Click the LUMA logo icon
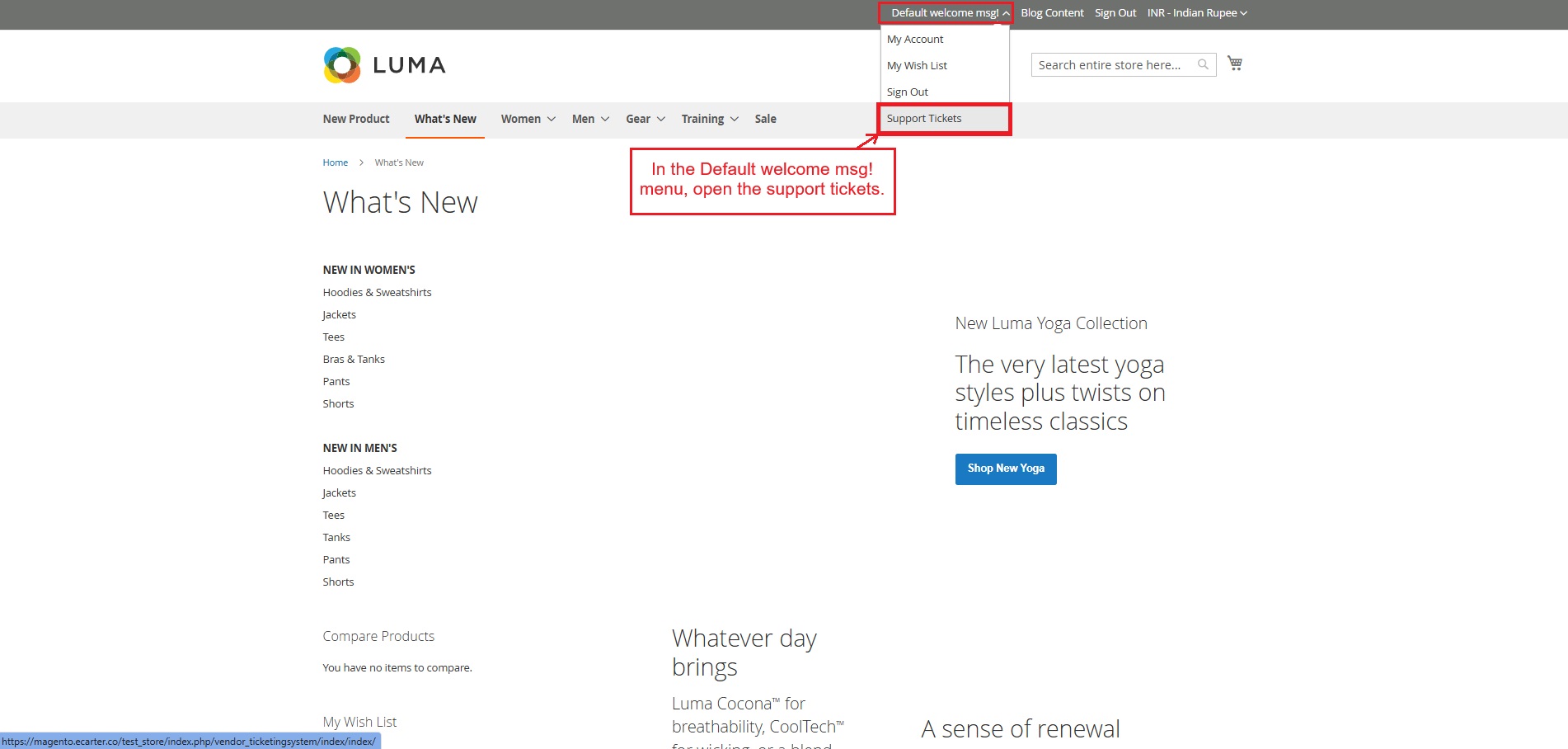The width and height of the screenshot is (1568, 749). point(342,65)
